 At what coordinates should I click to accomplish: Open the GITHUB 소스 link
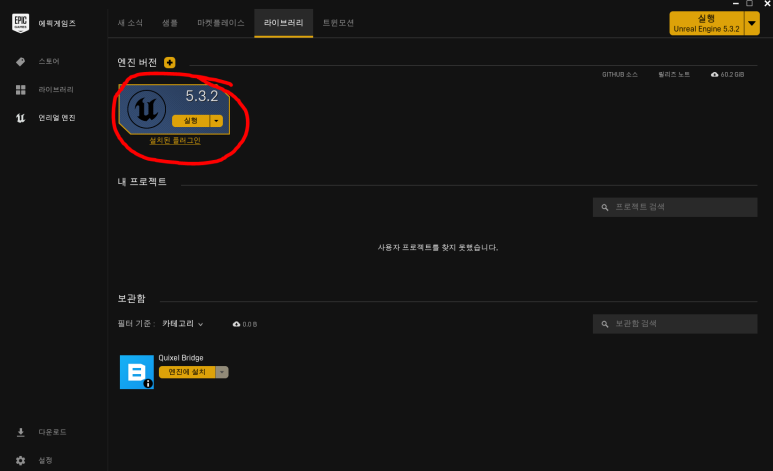tap(620, 74)
